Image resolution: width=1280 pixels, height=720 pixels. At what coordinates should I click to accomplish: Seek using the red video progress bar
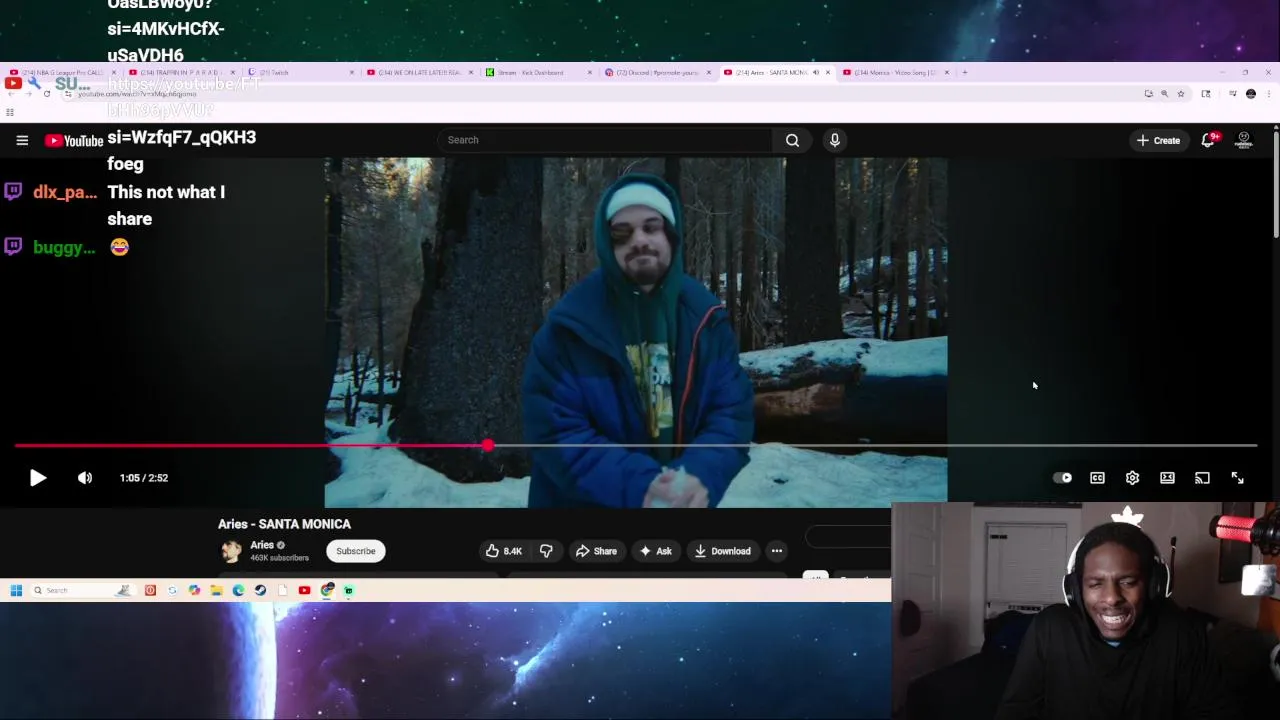[x=635, y=445]
